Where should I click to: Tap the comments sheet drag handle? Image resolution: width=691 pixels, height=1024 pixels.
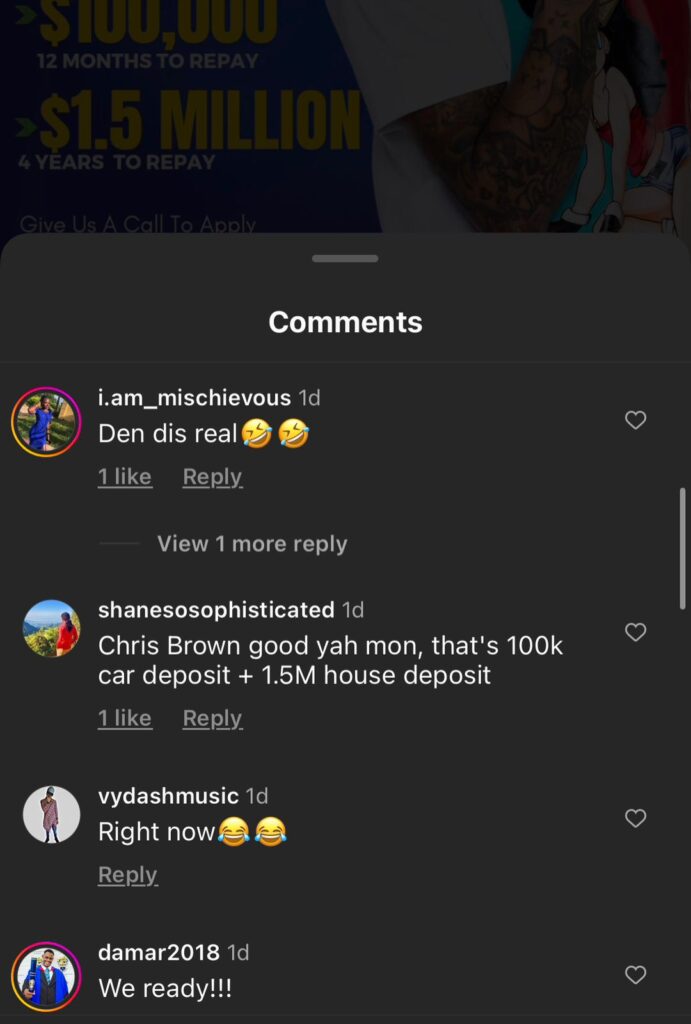(345, 259)
